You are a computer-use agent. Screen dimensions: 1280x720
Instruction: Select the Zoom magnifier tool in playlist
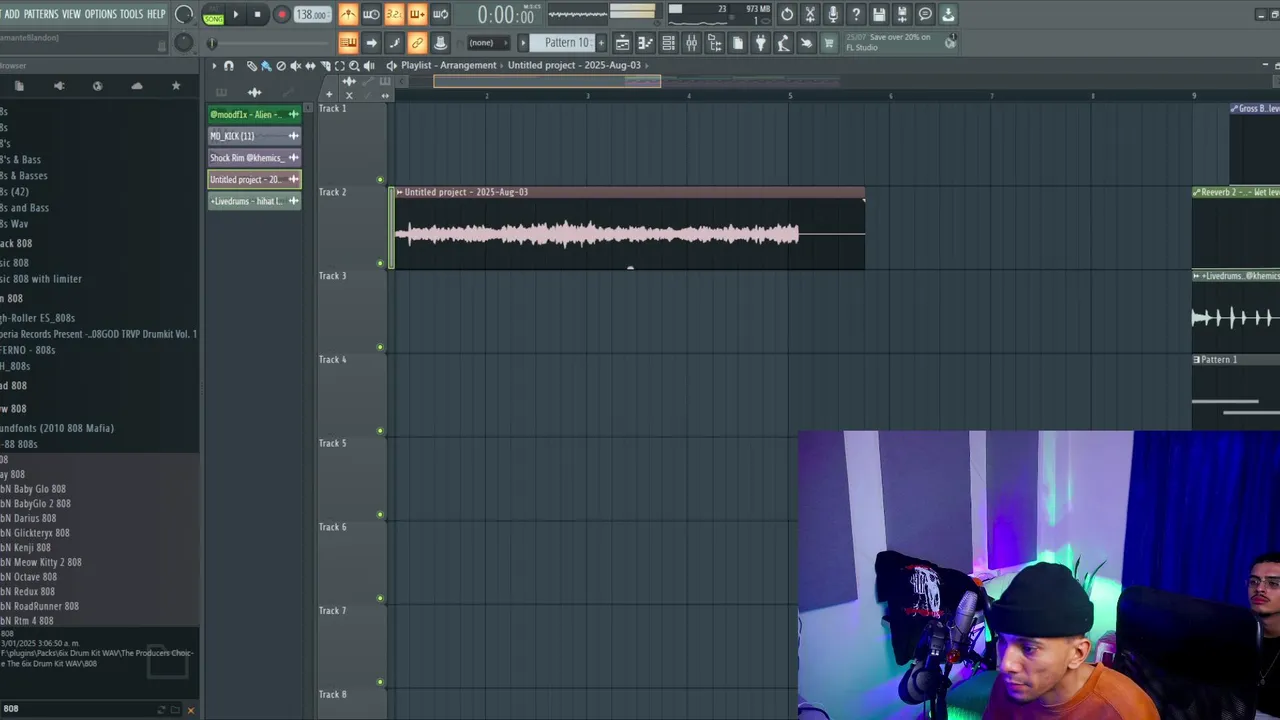coord(354,65)
